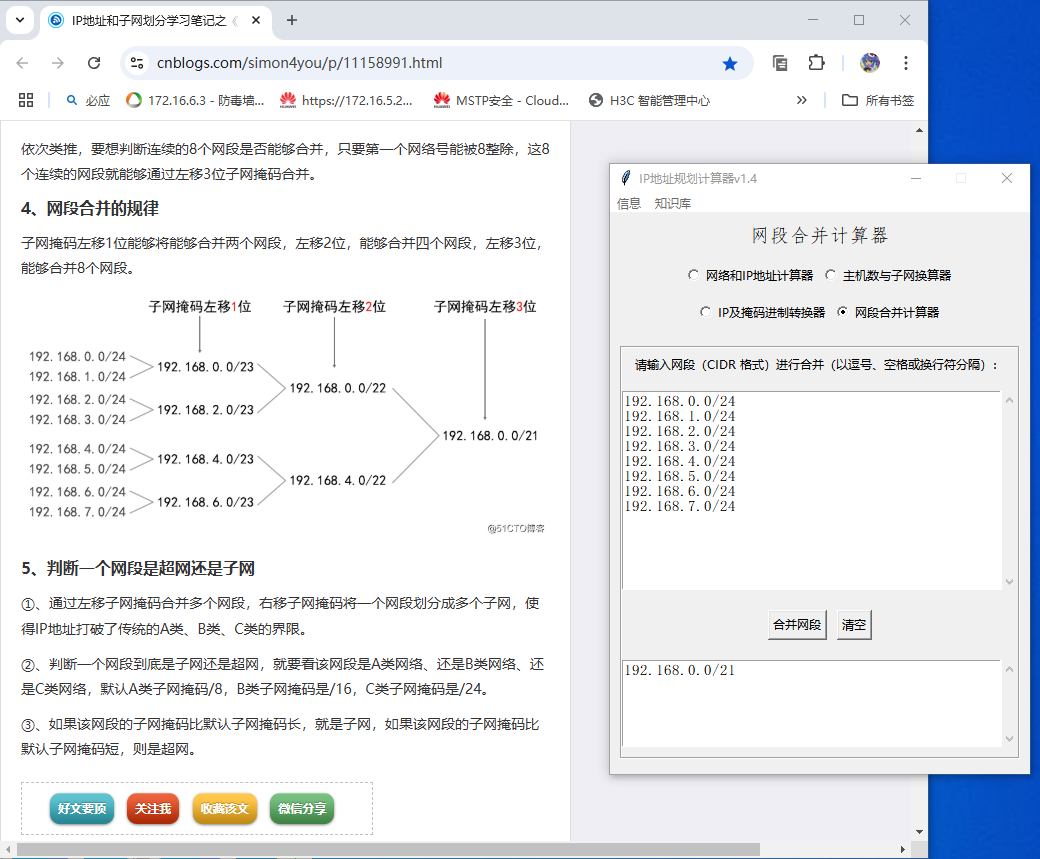Select 网络和IP地址计算器 radio button
Viewport: 1040px width, 859px height.
click(694, 275)
